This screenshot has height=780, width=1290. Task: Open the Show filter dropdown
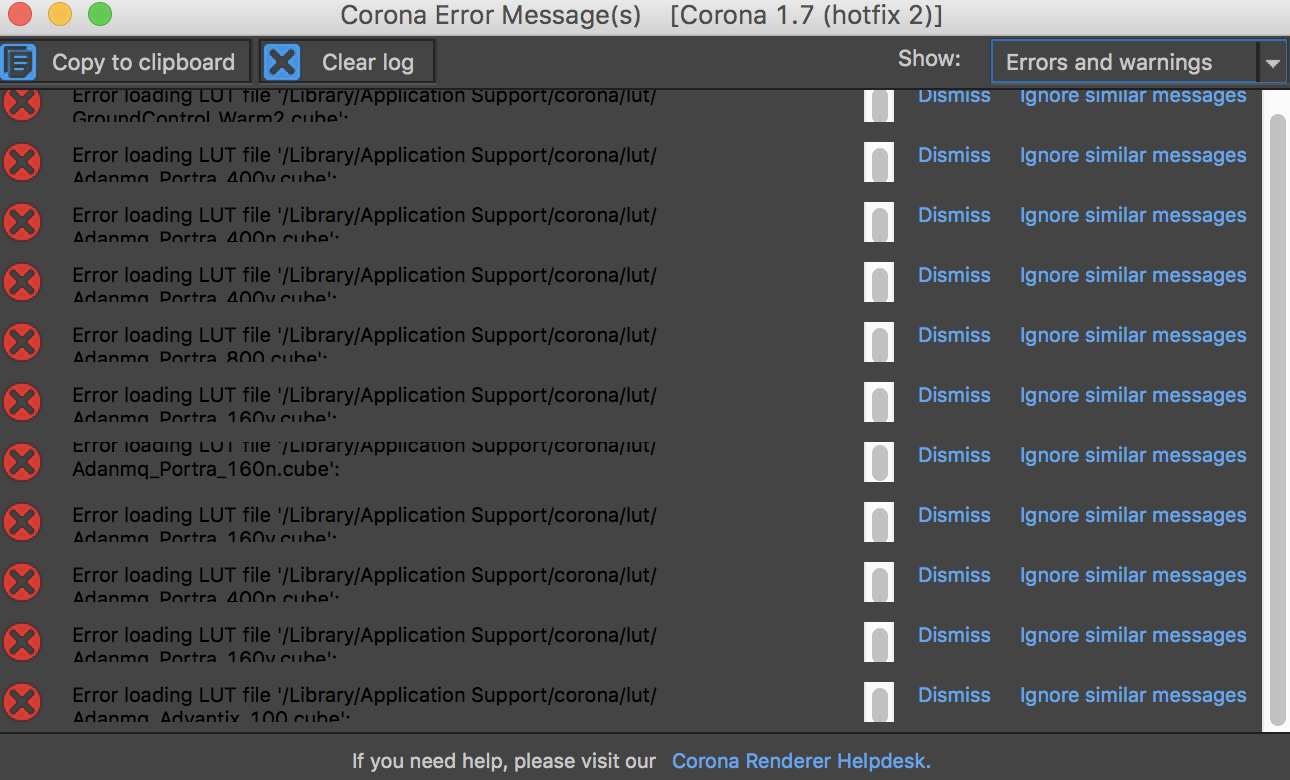point(1137,62)
